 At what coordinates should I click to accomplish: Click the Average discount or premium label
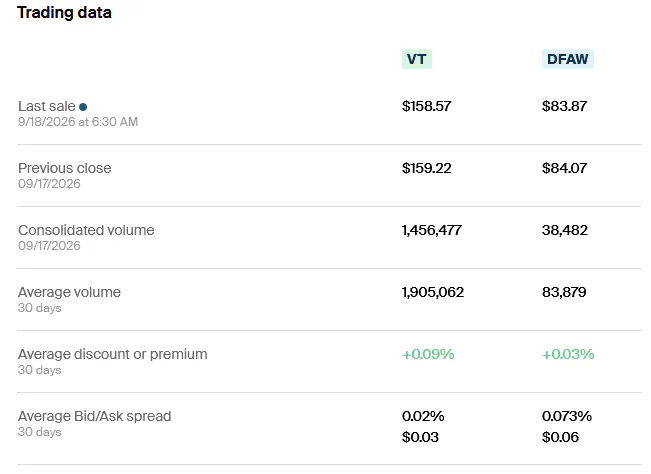[113, 354]
